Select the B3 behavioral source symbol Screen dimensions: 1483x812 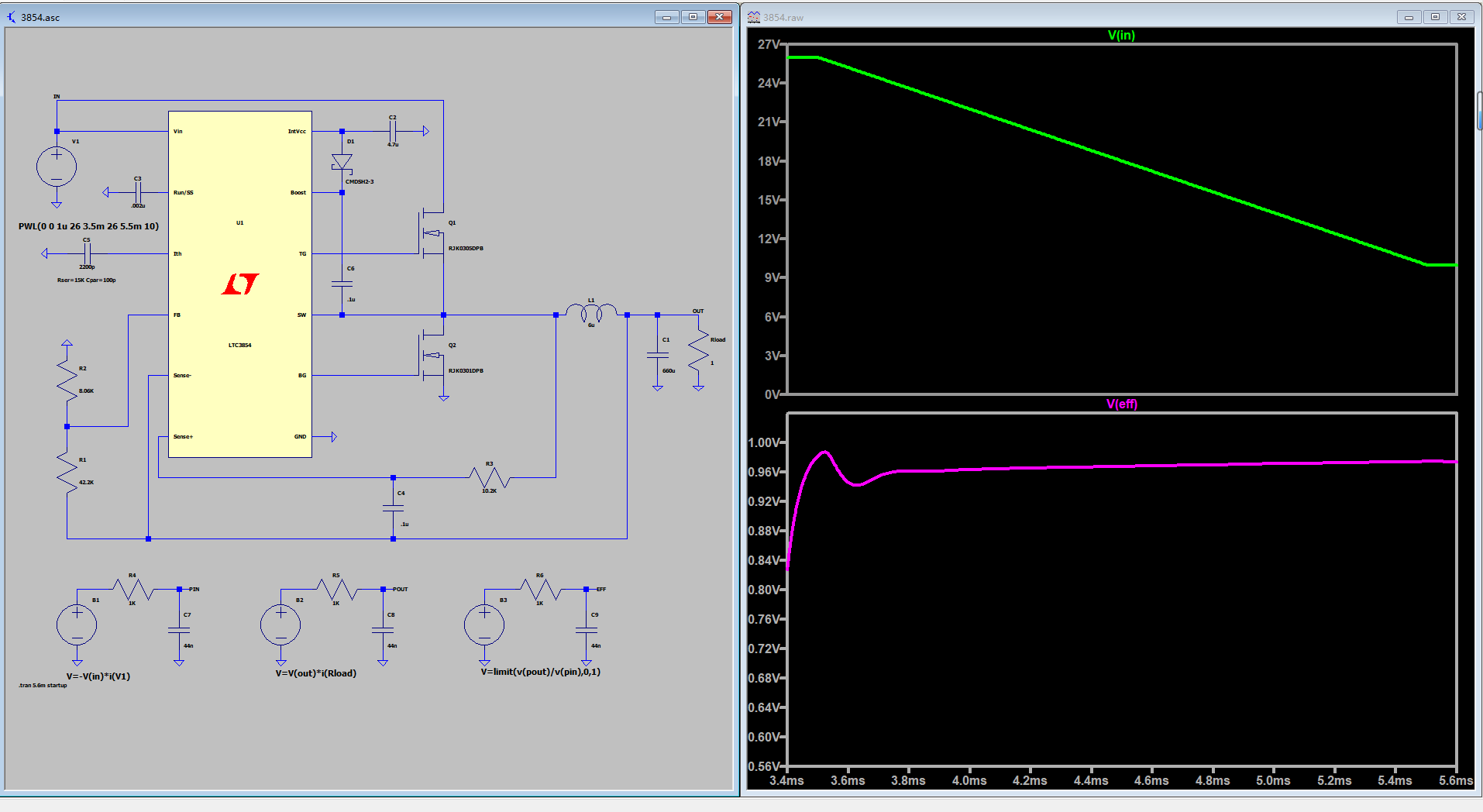pos(484,624)
